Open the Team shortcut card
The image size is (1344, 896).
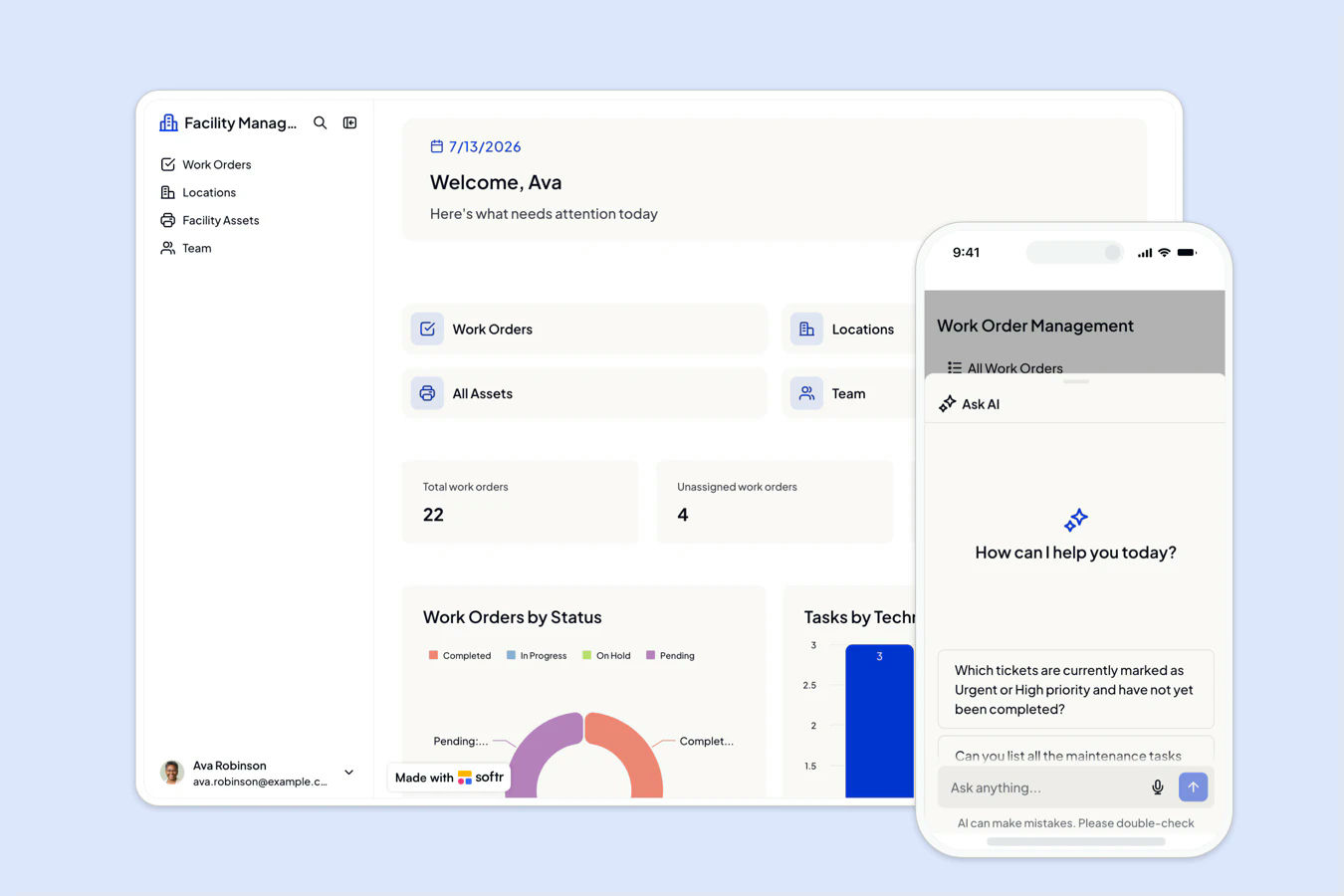848,393
